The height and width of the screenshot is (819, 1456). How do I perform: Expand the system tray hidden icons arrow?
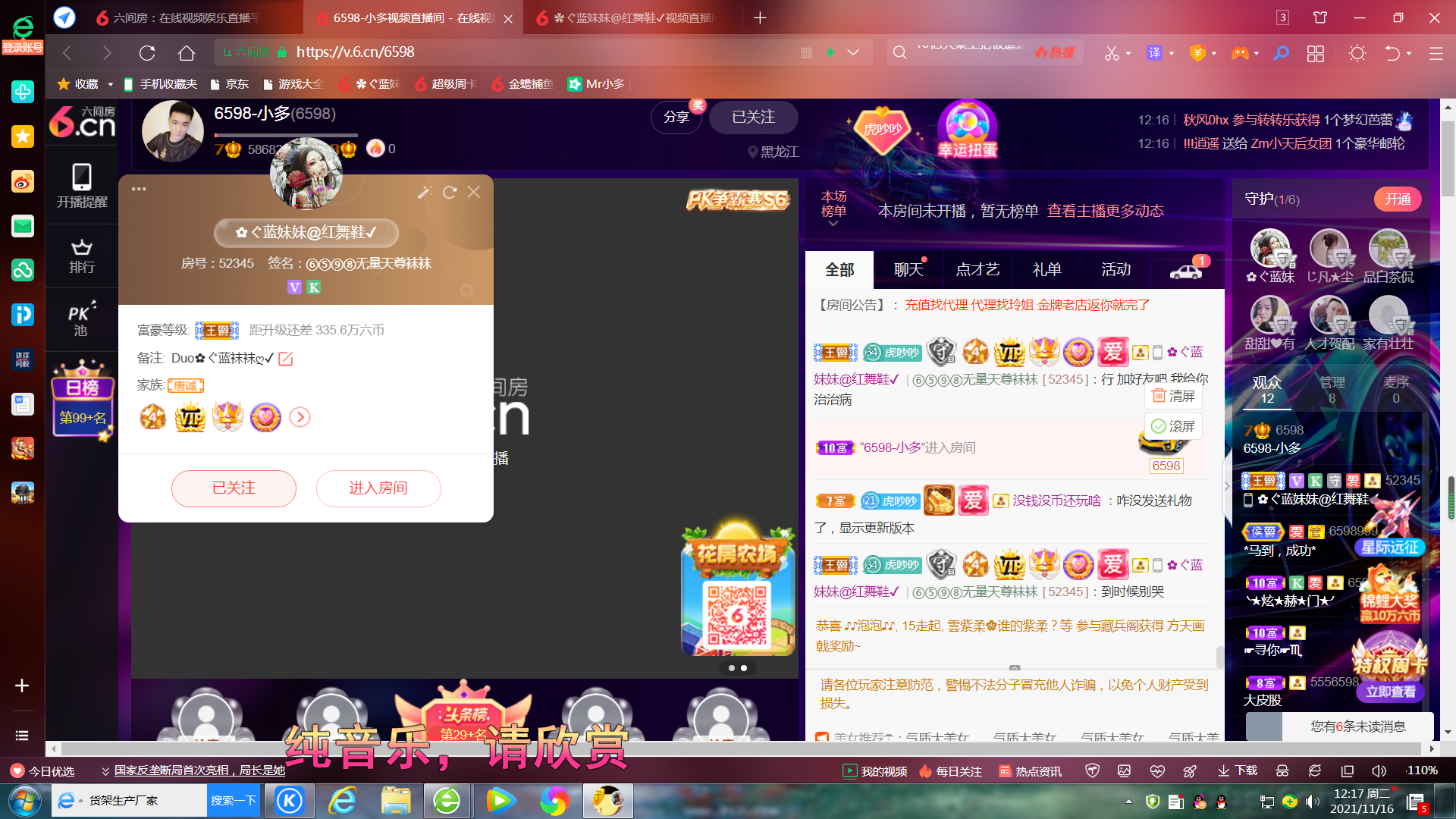click(x=1128, y=802)
